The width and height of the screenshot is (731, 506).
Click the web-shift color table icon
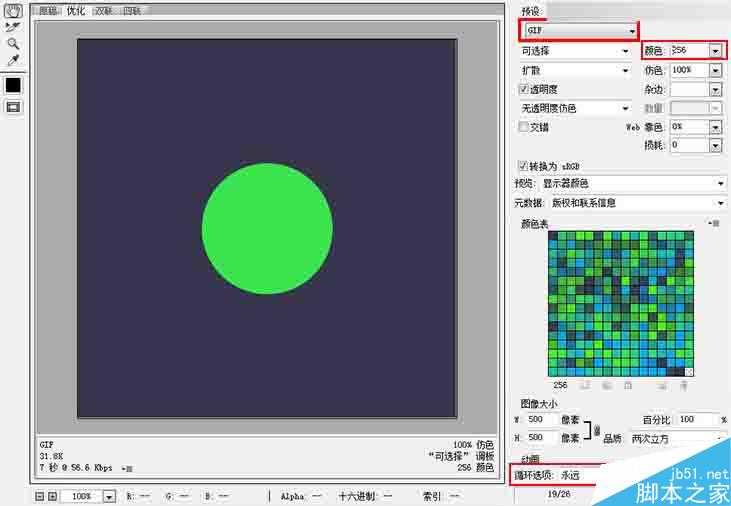(x=607, y=385)
